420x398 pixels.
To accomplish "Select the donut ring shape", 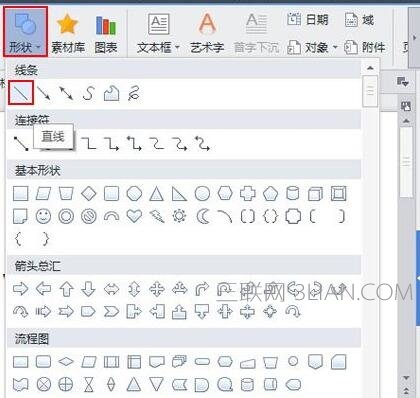I will point(66,216).
